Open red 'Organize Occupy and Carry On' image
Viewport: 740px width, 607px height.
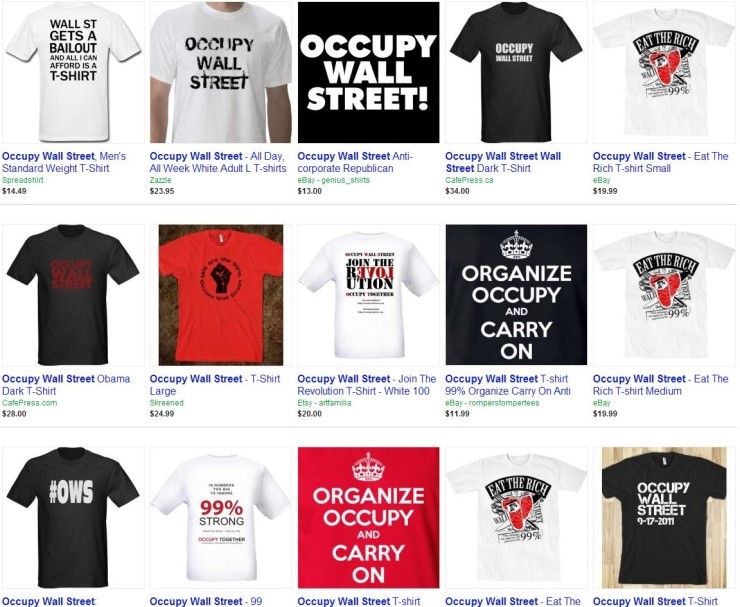[369, 518]
